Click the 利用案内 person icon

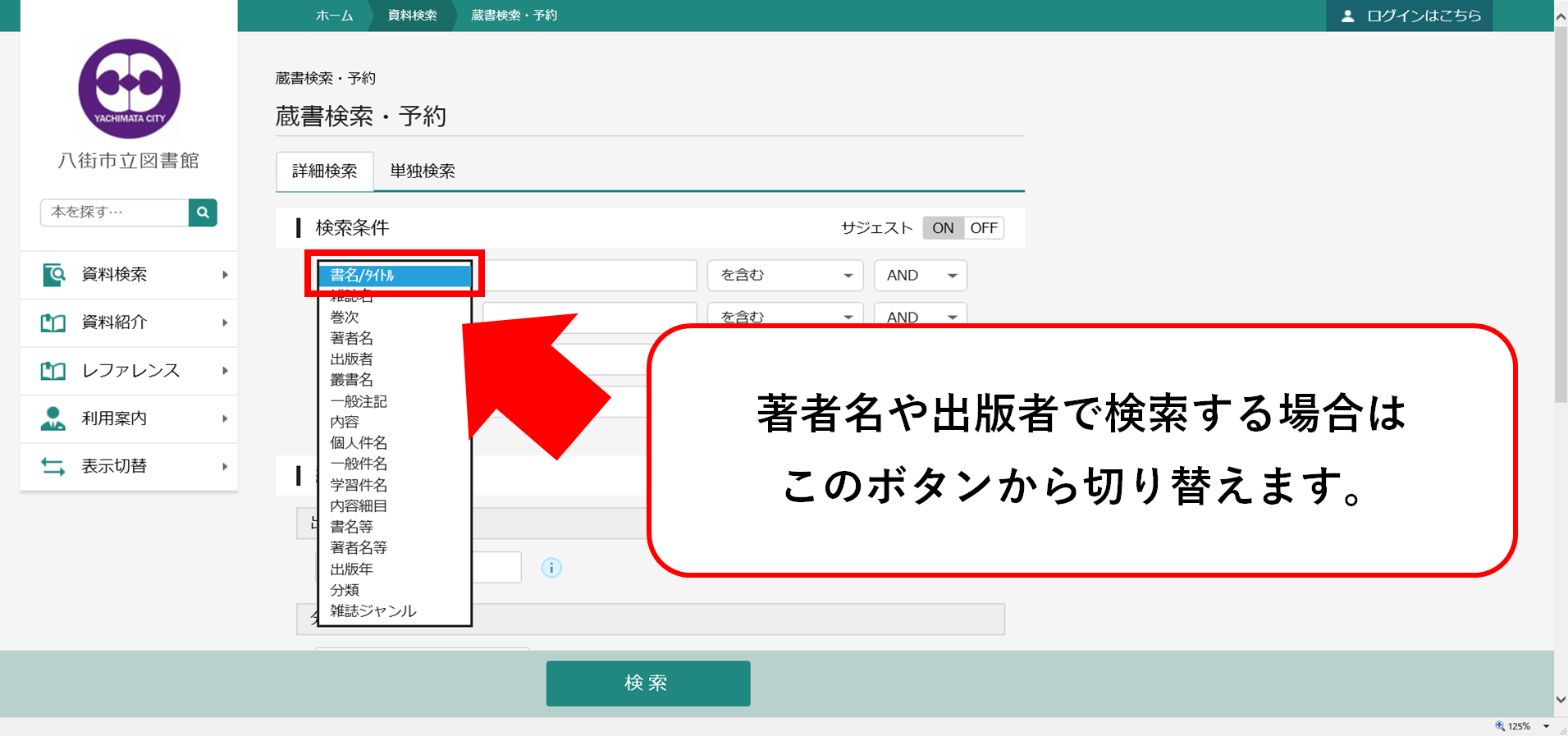click(53, 418)
